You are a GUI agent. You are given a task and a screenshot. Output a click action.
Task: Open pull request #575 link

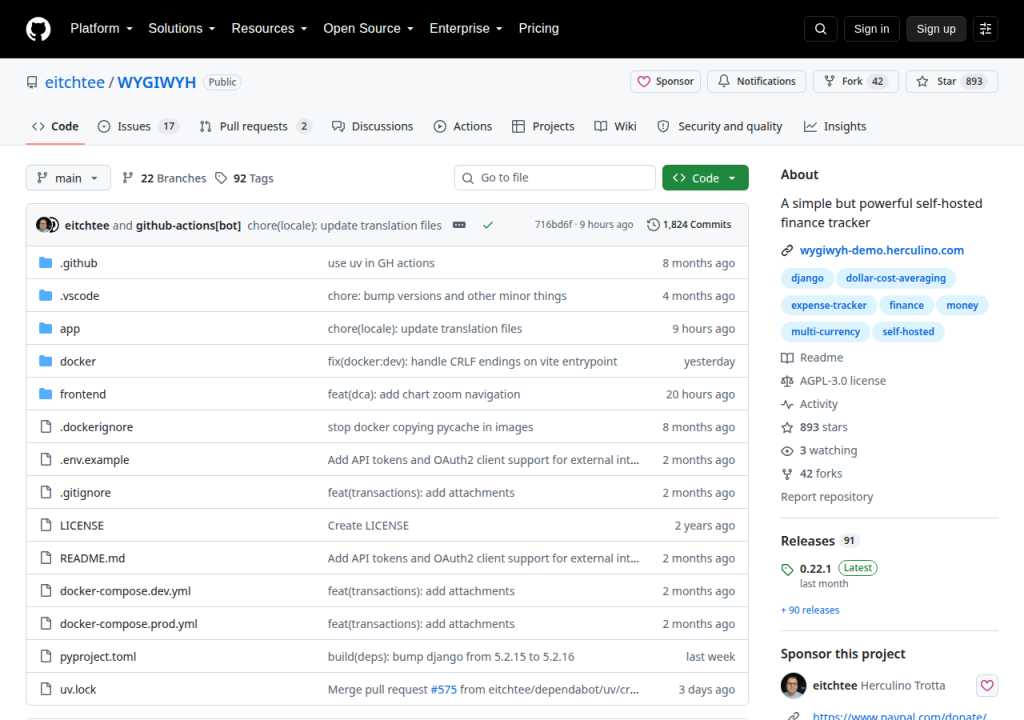click(444, 689)
